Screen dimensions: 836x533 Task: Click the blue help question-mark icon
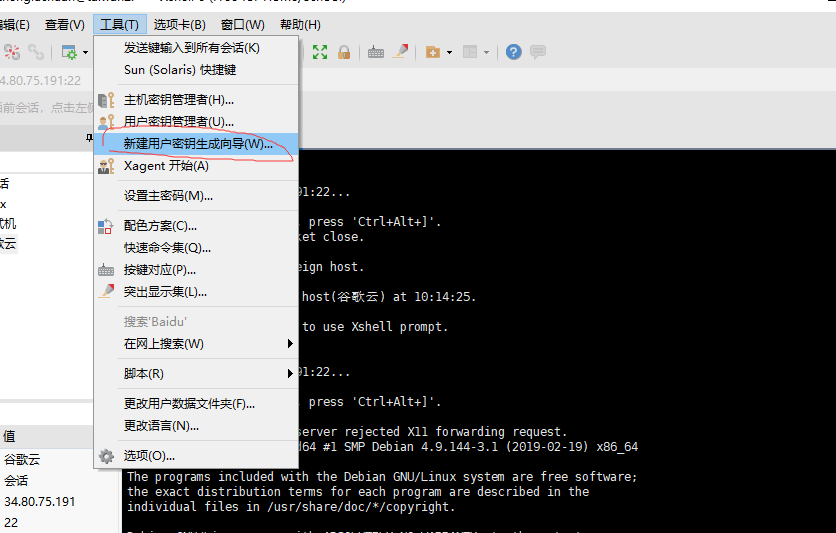[513, 52]
